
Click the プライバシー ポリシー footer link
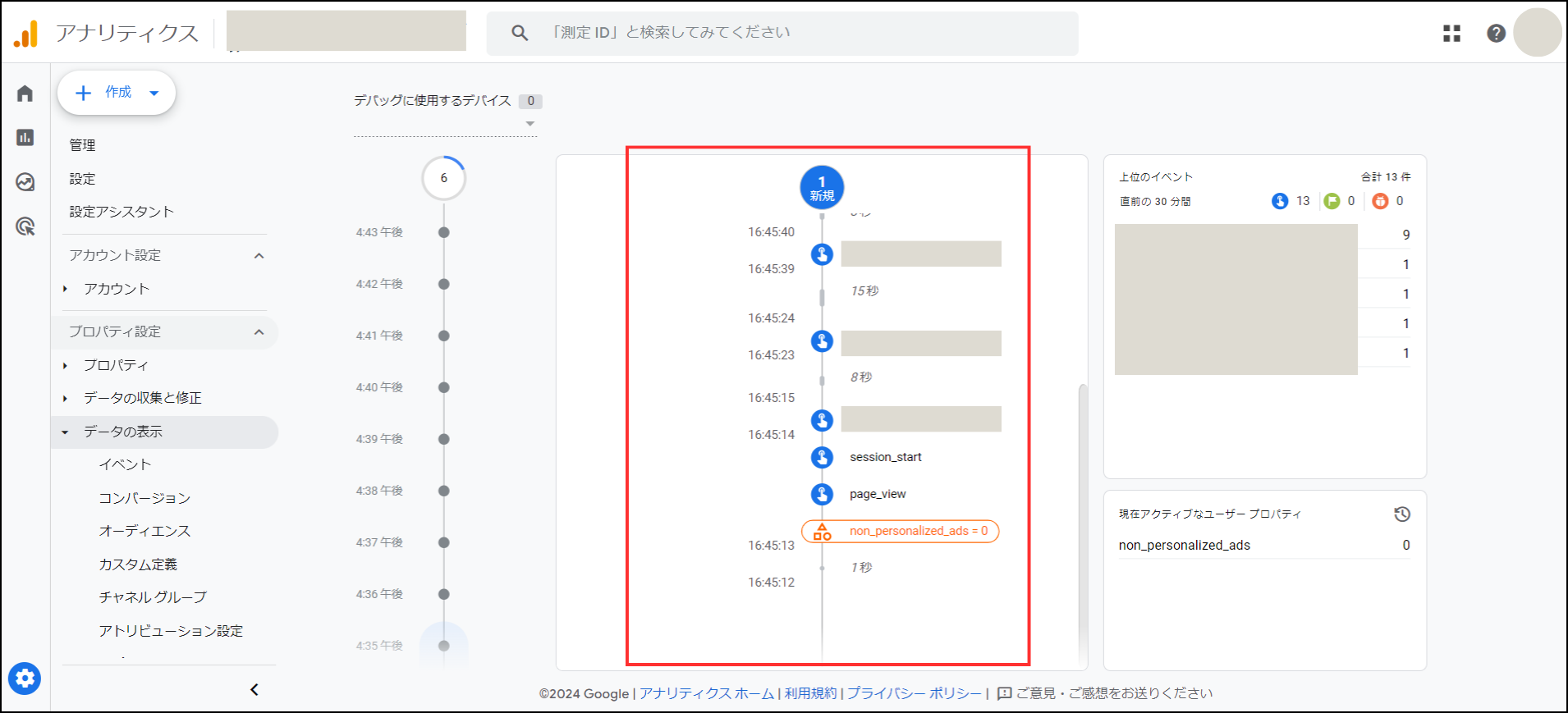[x=914, y=693]
